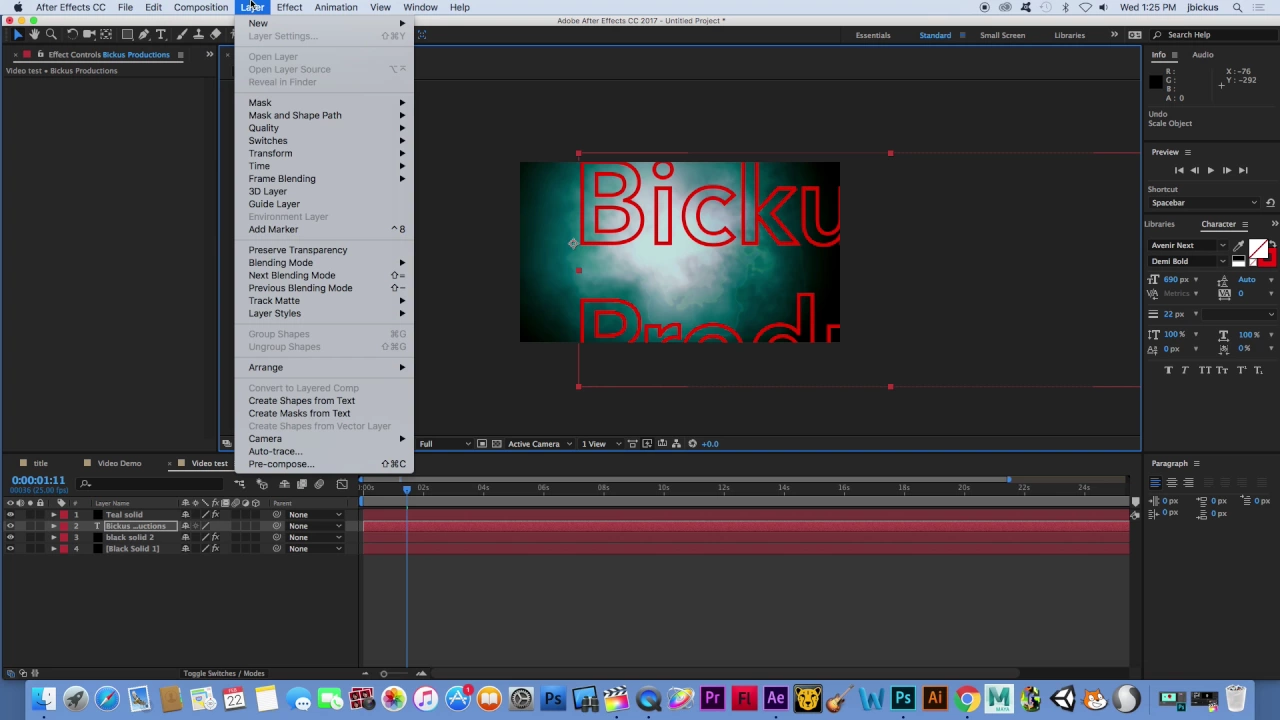Select the Rectangle shape tool
The image size is (1280, 720).
[127, 35]
